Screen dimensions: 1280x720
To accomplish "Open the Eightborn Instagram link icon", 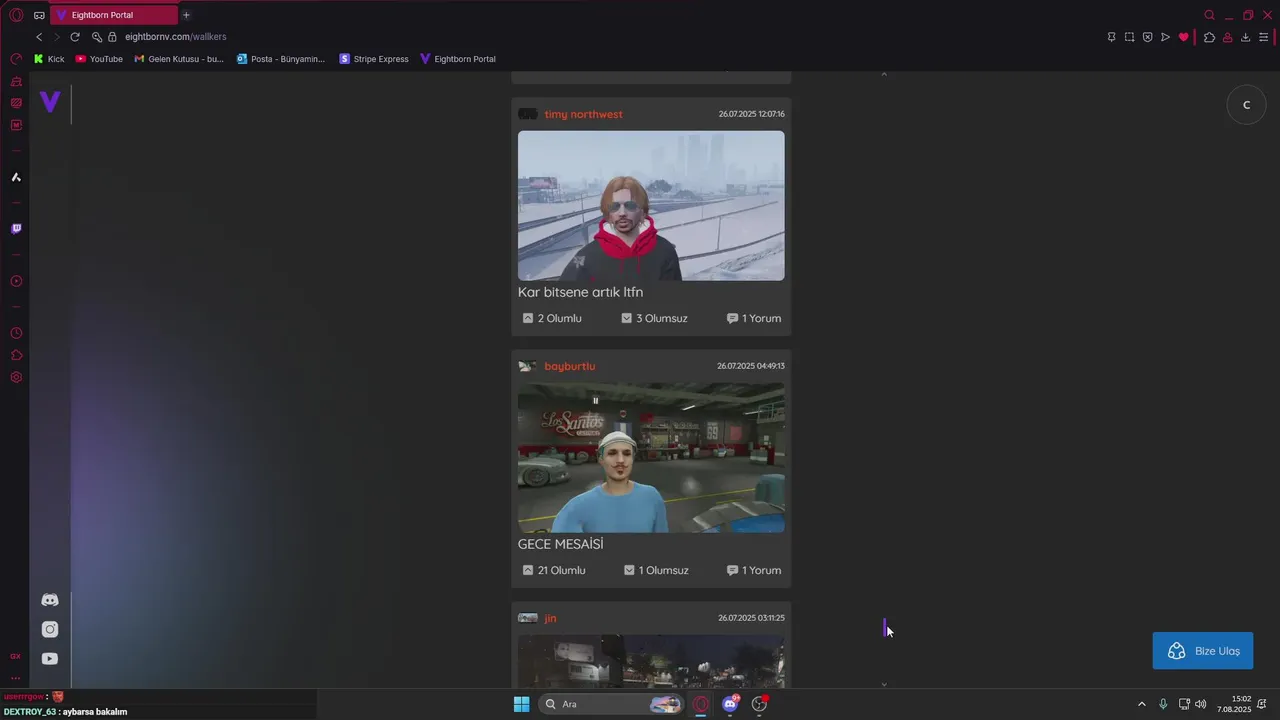I will tap(50, 629).
